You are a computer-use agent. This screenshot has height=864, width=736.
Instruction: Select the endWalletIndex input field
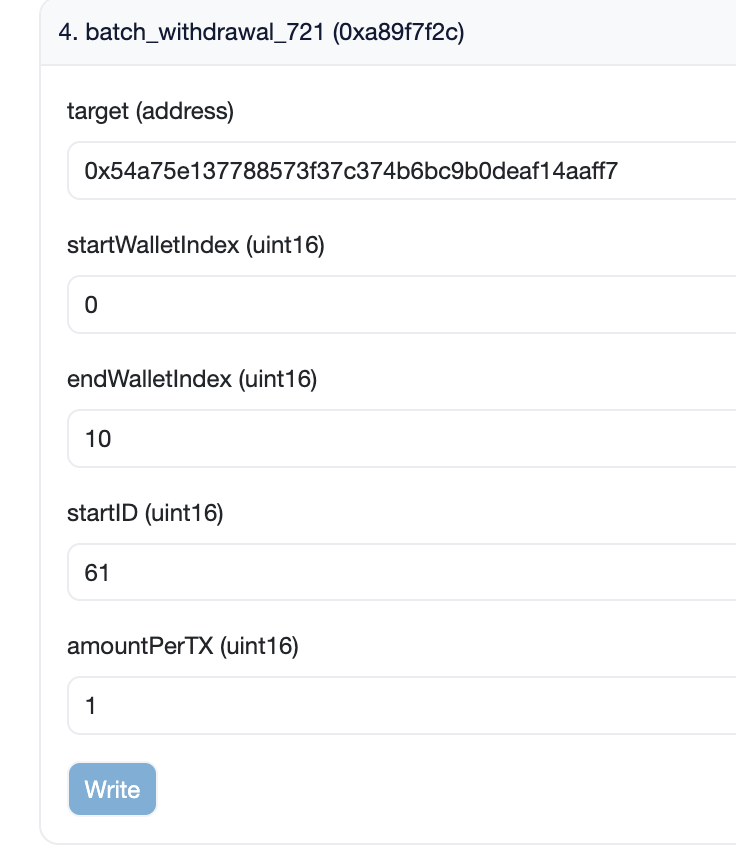[x=402, y=439]
